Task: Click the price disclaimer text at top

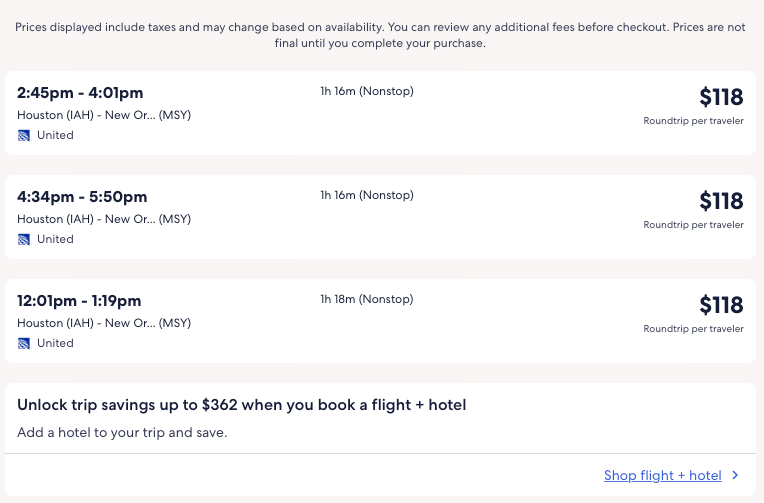Action: tap(380, 35)
